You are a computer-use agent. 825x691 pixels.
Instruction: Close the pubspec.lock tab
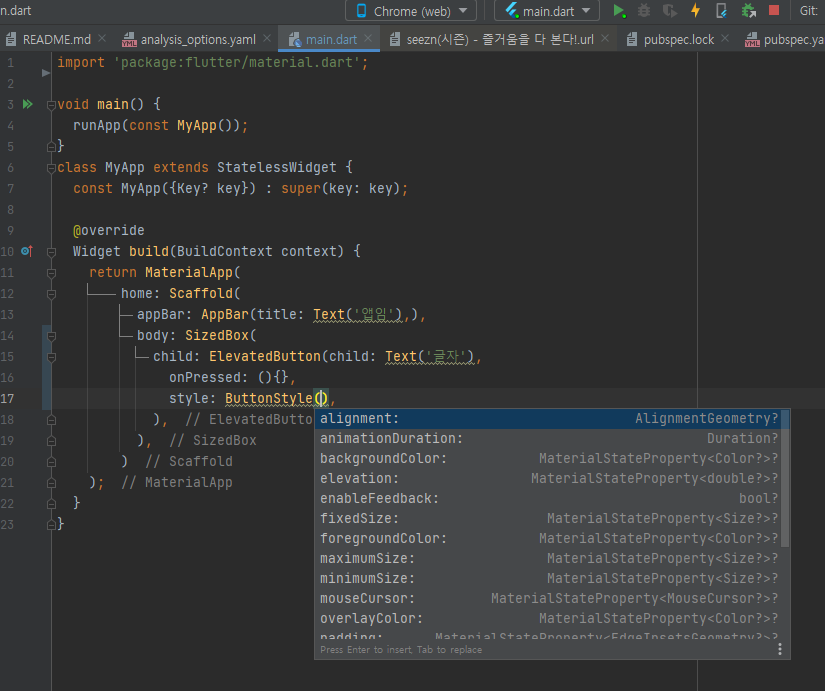725,38
